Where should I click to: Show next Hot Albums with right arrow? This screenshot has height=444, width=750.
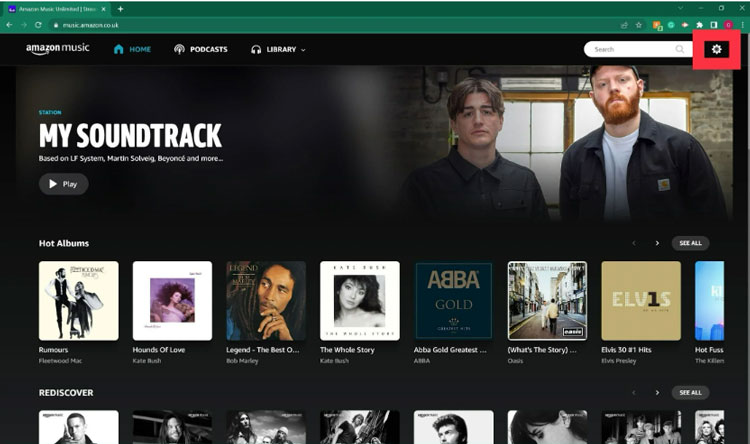click(x=657, y=243)
